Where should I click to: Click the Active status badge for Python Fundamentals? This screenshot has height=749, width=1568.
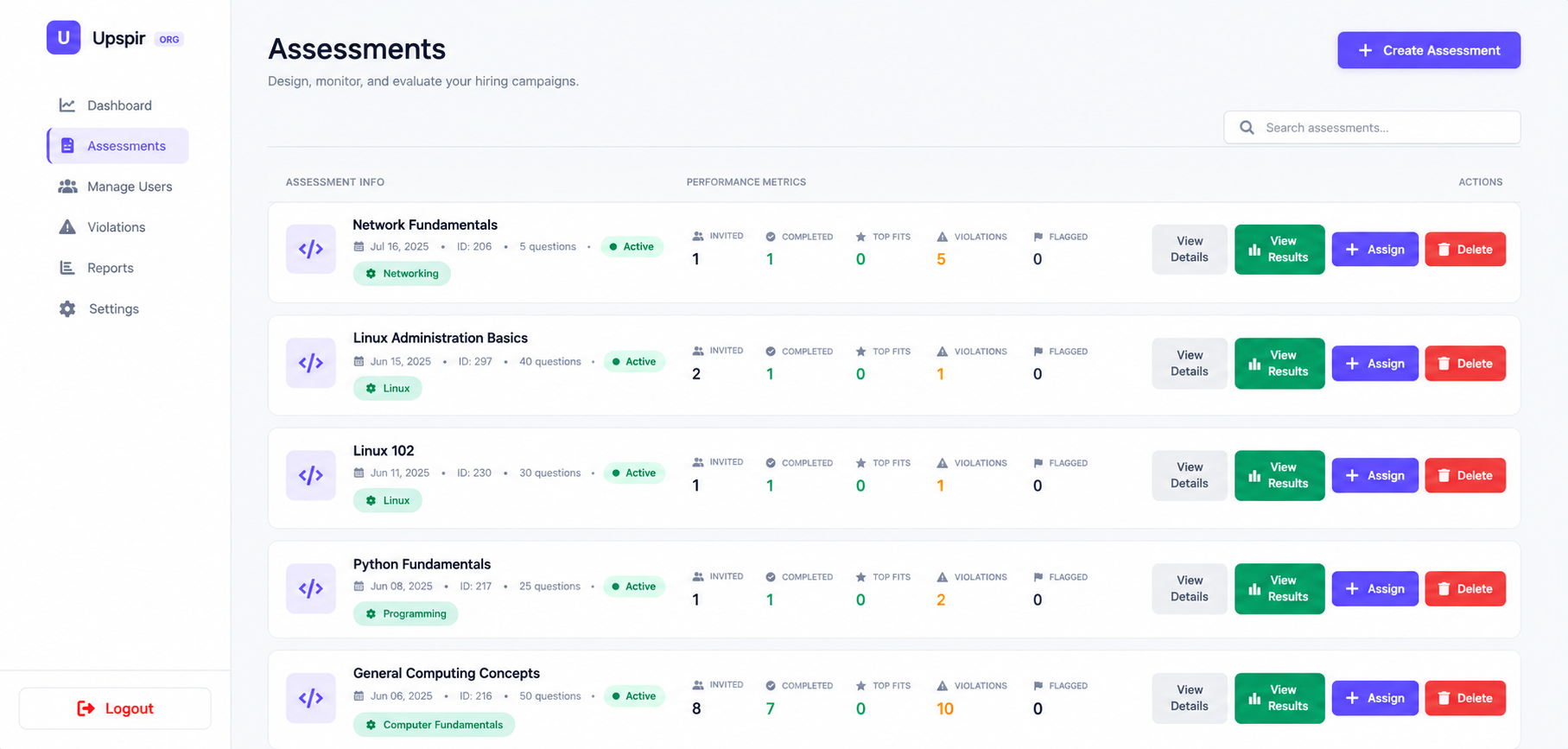633,587
